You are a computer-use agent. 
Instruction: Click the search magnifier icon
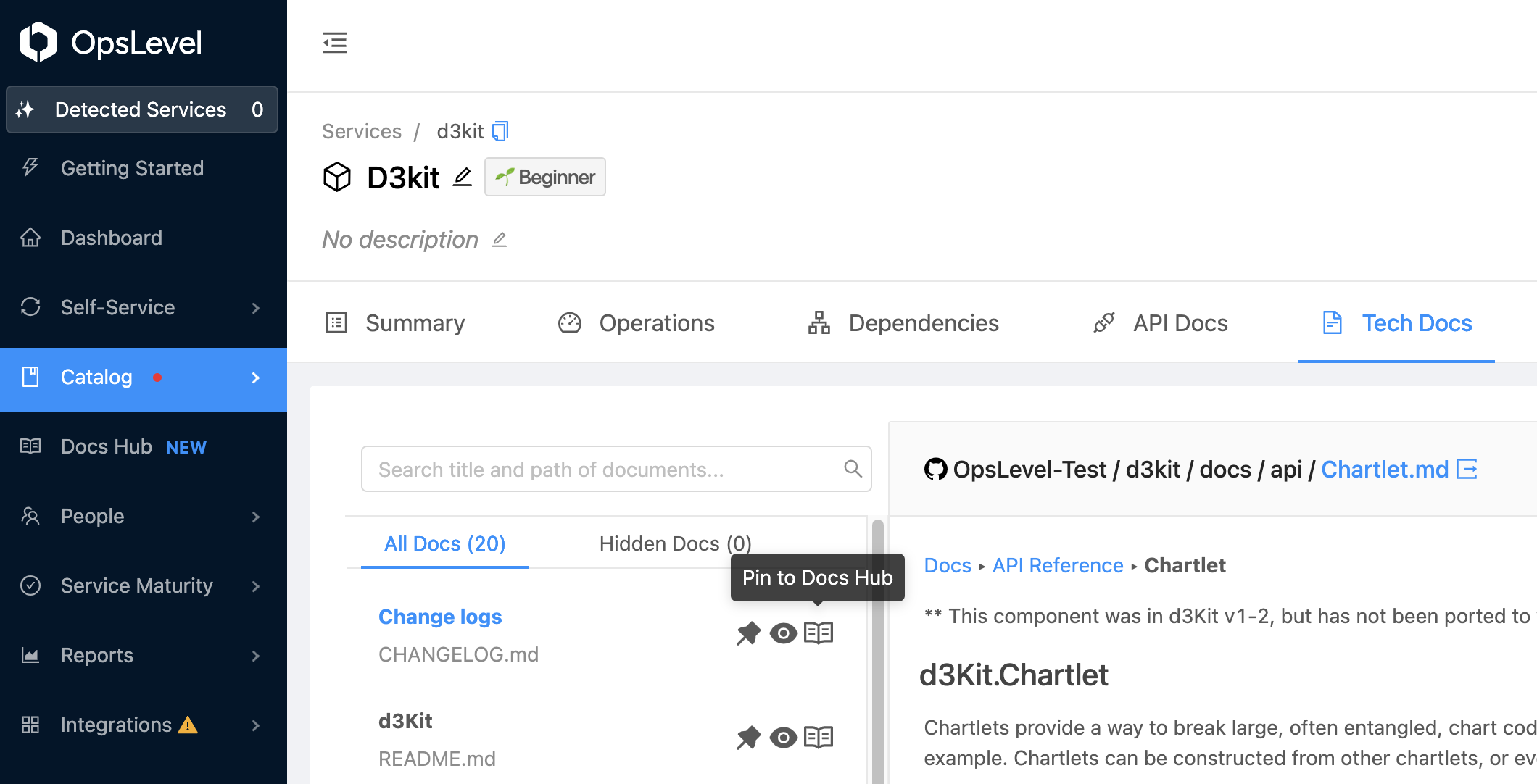click(853, 469)
